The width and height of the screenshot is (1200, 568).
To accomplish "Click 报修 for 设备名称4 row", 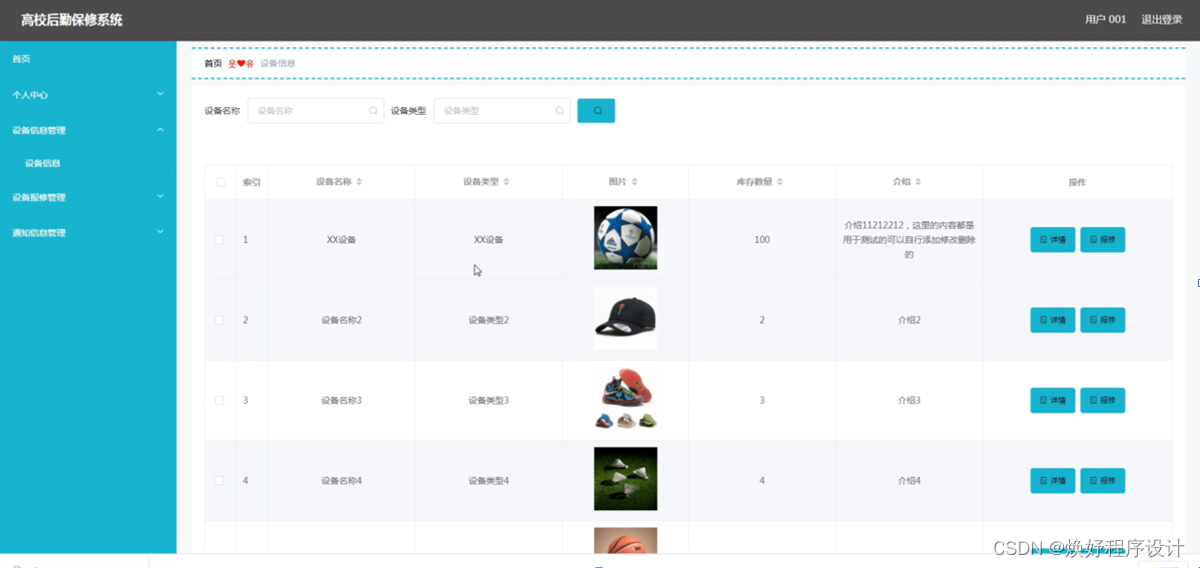I will 1103,481.
